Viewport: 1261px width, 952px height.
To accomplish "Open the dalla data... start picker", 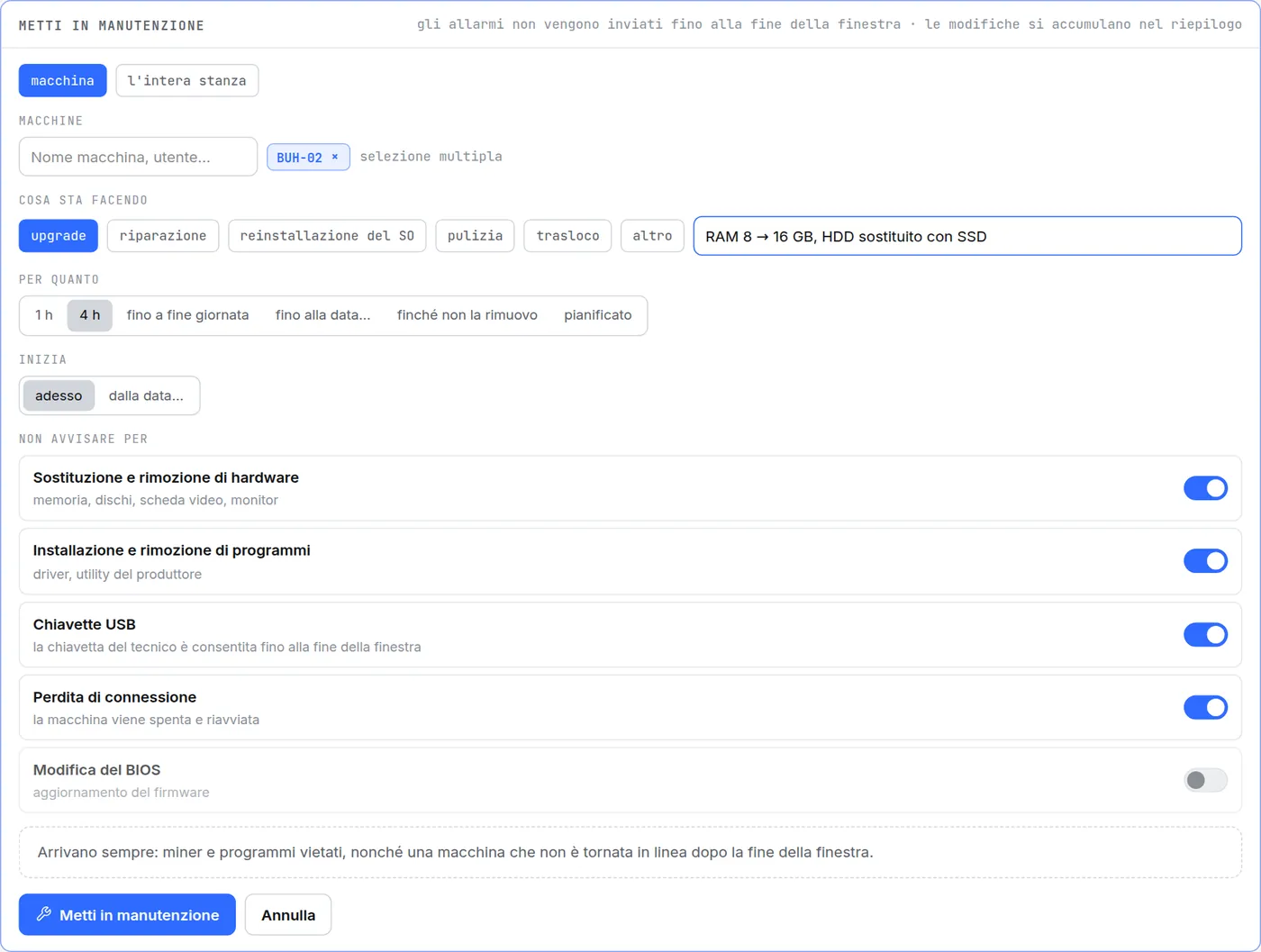I will coord(146,395).
